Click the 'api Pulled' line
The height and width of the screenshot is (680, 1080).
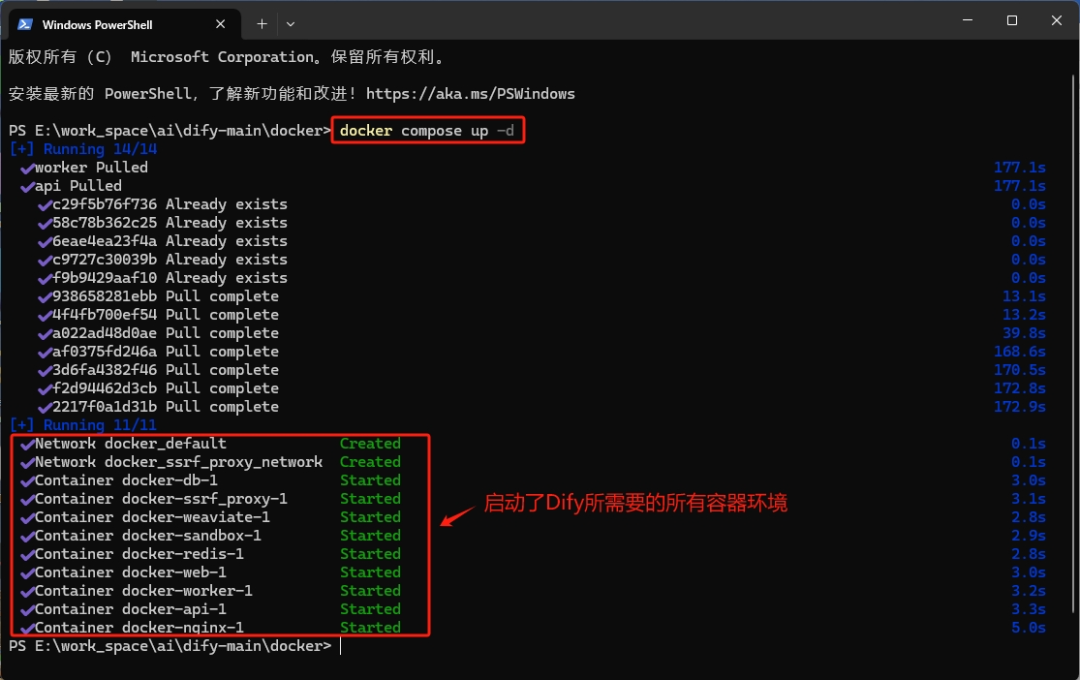click(71, 186)
